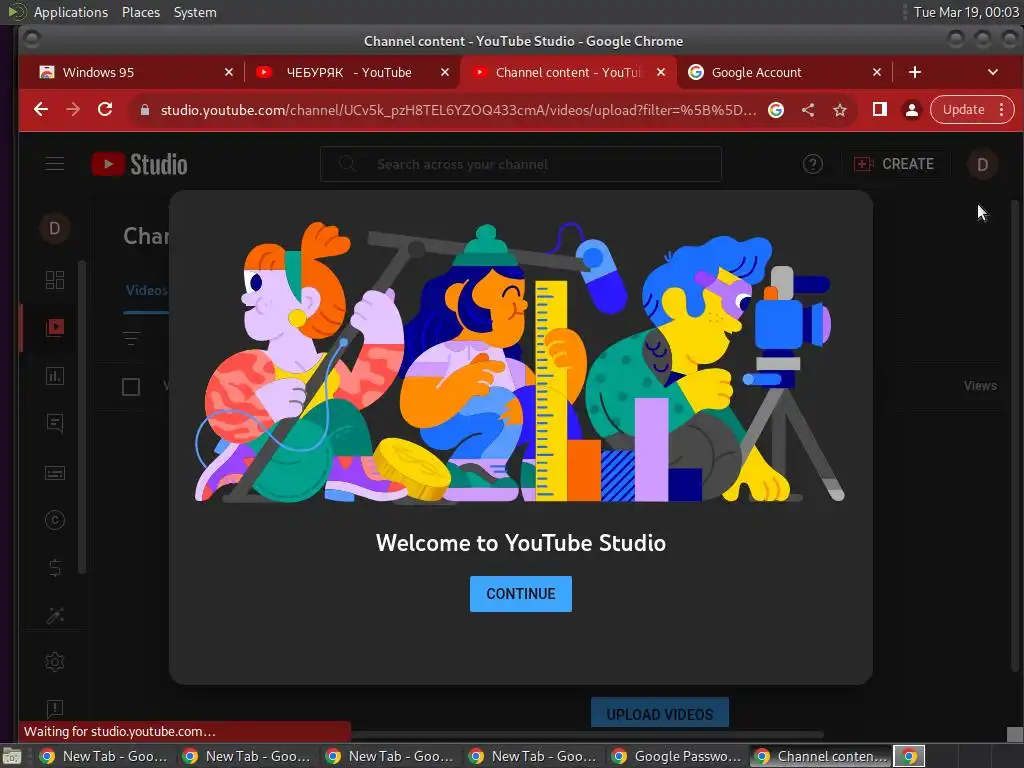Open the Google icon in address bar
This screenshot has height=768, width=1024.
776,110
